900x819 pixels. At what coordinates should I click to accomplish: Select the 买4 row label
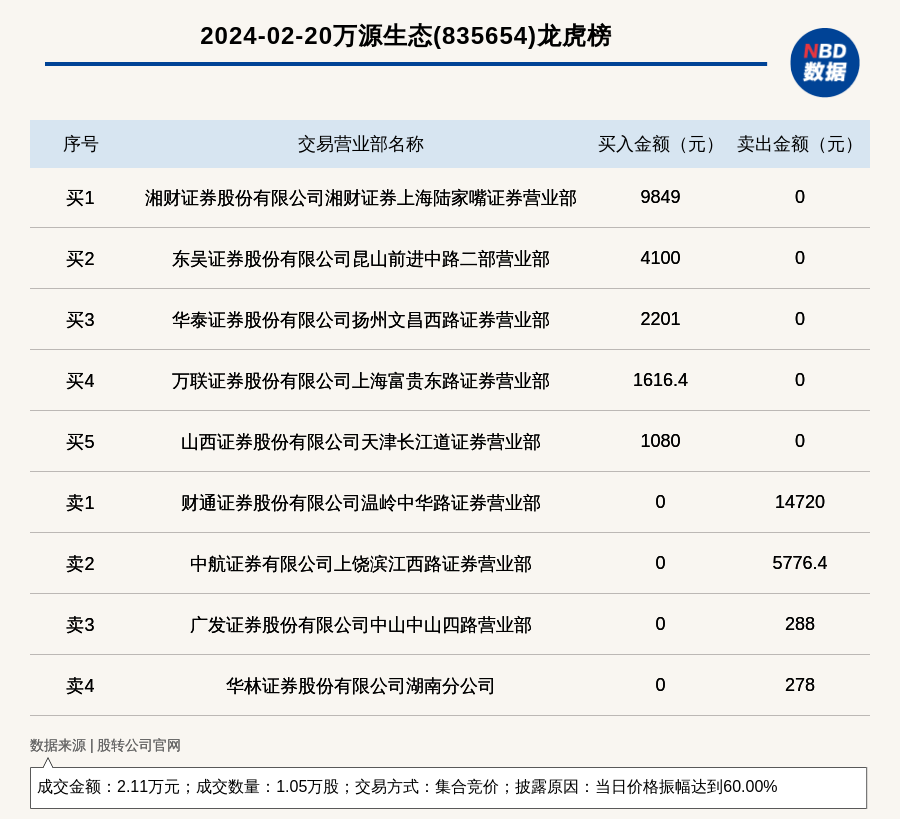(80, 381)
